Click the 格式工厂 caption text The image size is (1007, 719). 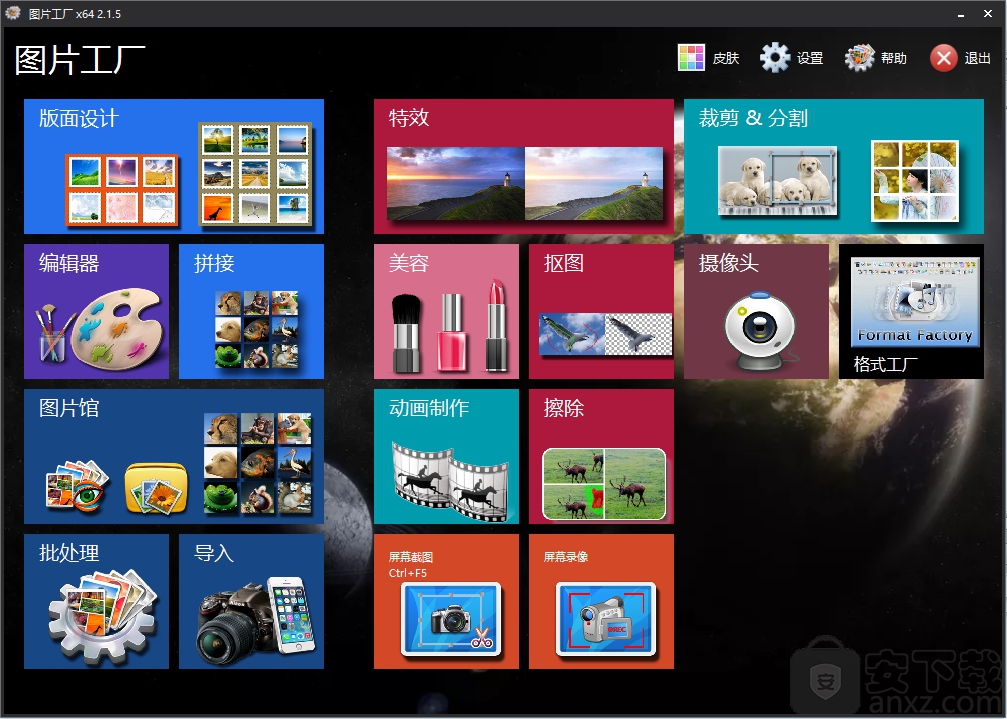pos(885,365)
